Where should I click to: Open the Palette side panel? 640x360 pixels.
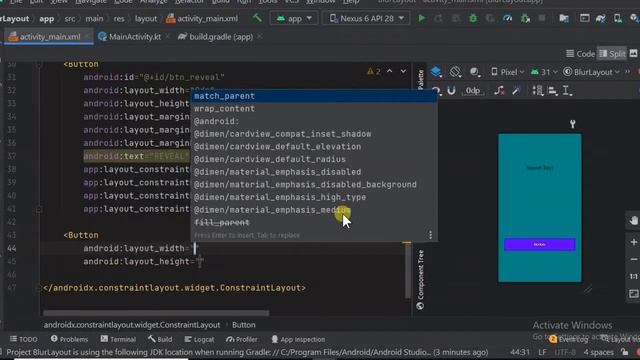click(x=421, y=80)
